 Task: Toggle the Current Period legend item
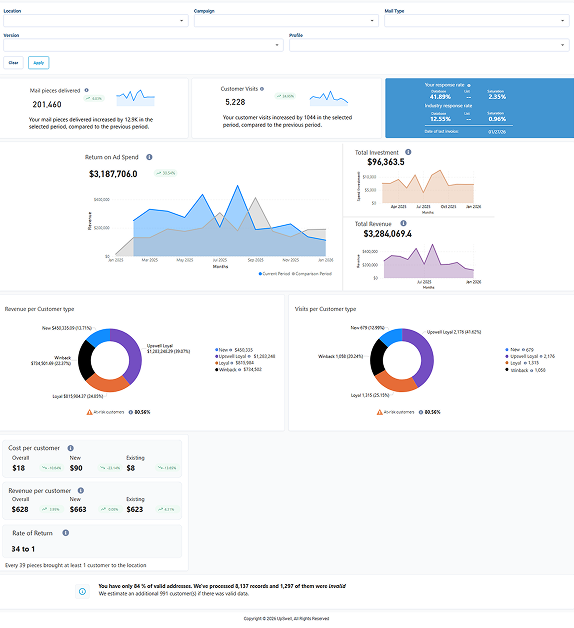pos(274,274)
